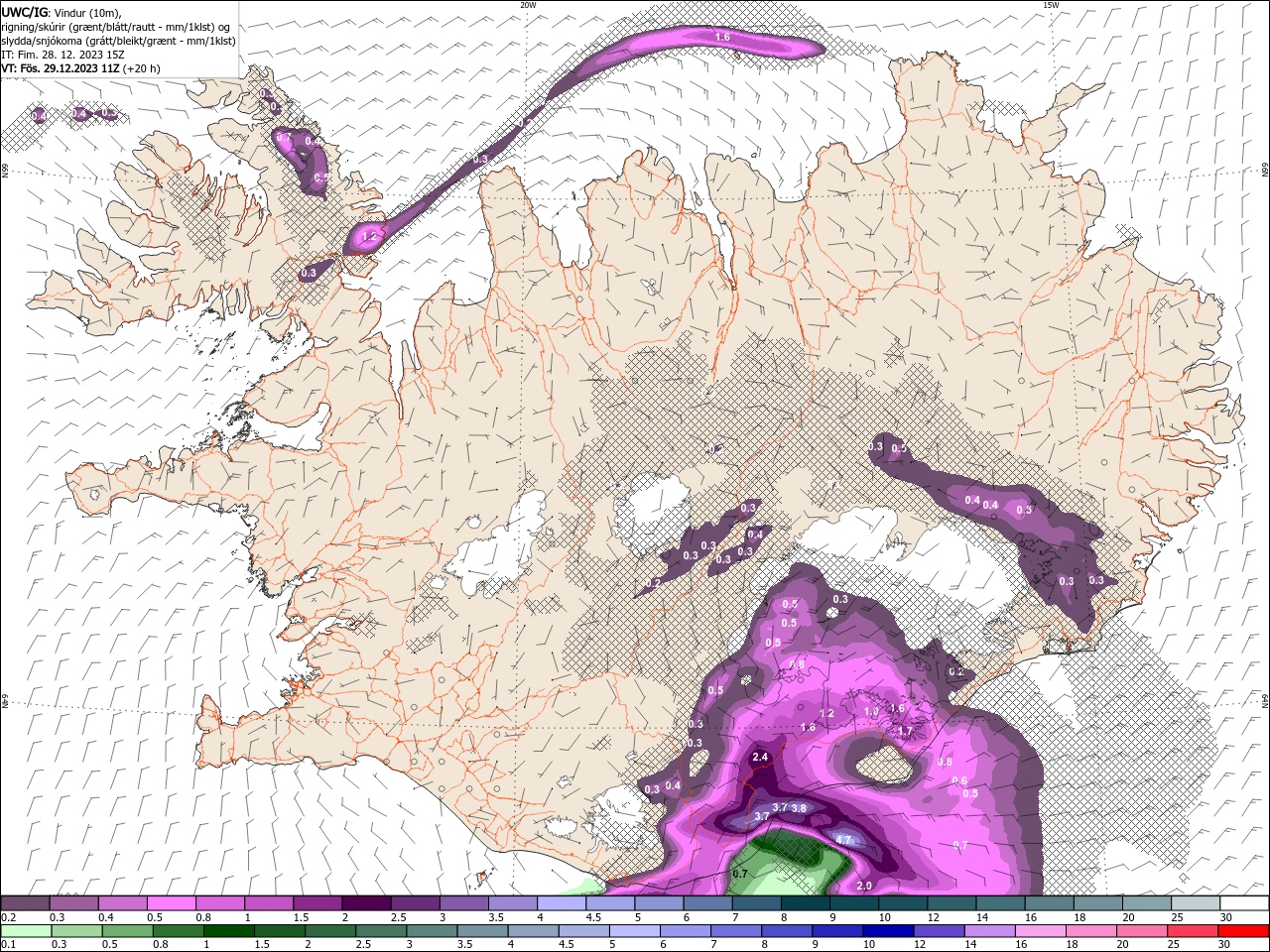The width and height of the screenshot is (1270, 952).
Task: Click the 1.0 precipitation value on the map
Action: pos(872,711)
